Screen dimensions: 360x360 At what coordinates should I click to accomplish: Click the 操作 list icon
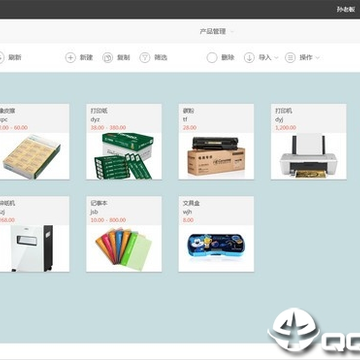pyautogui.click(x=290, y=58)
